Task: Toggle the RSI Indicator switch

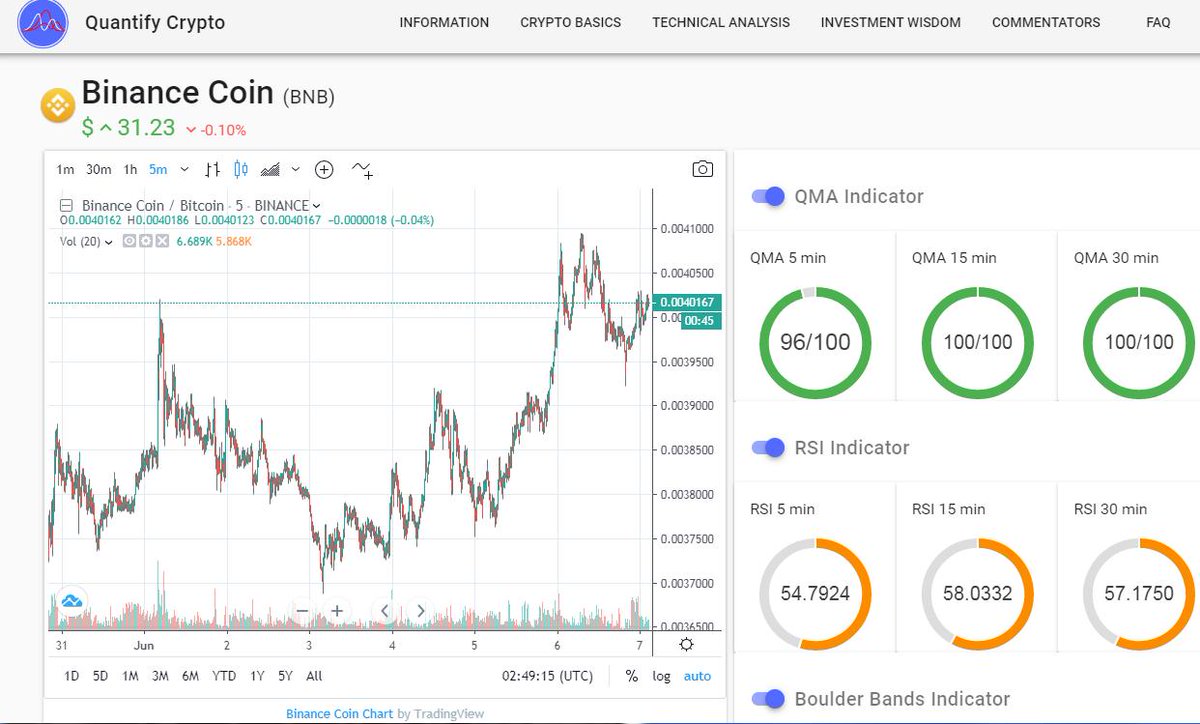Action: coord(768,447)
